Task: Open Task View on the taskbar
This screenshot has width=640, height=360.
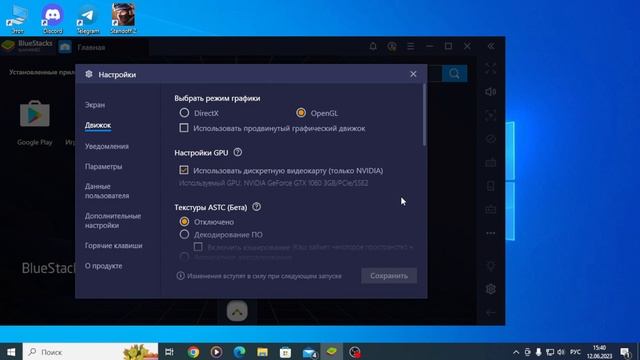Action: pyautogui.click(x=169, y=352)
